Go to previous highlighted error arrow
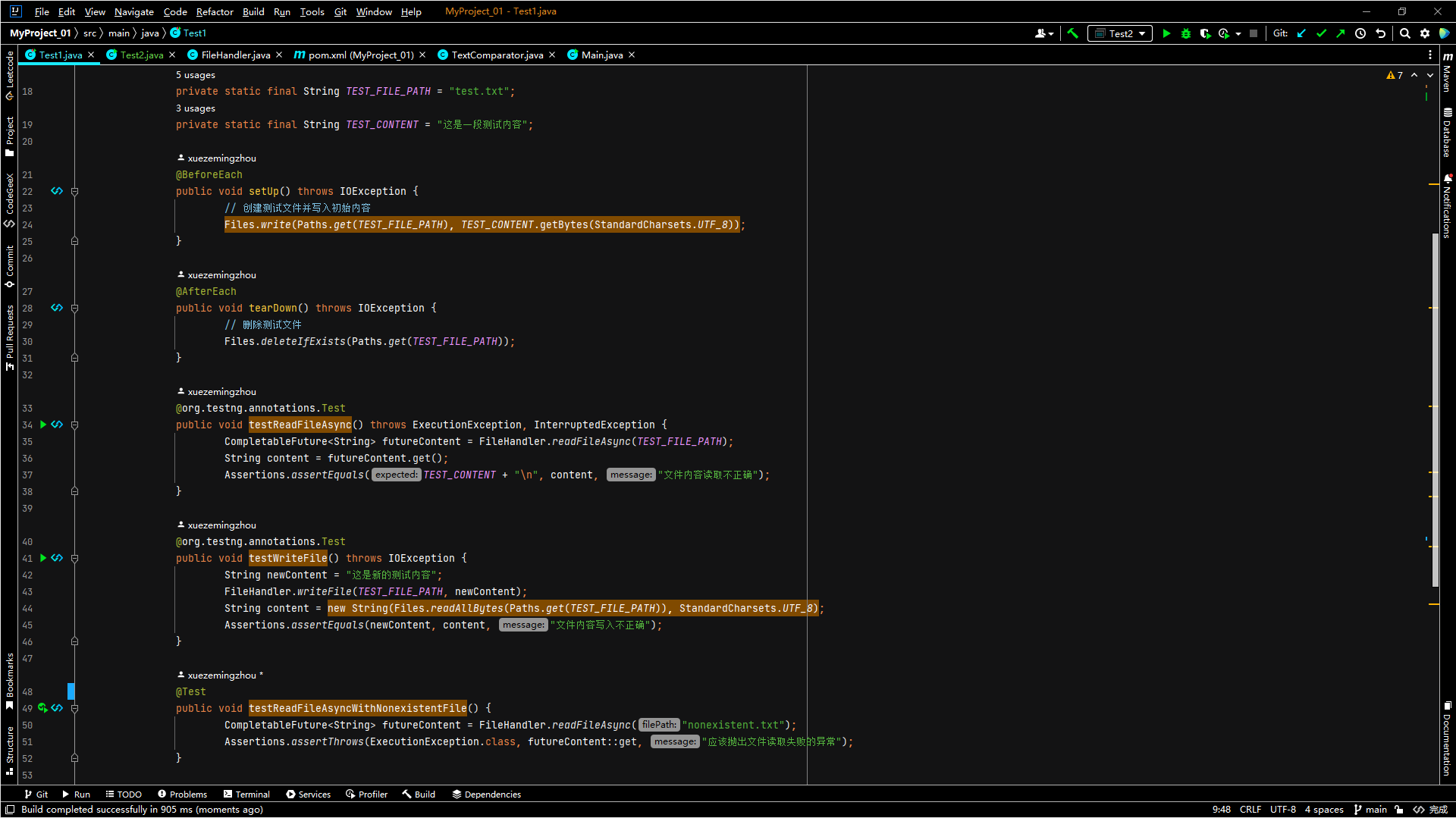Image resolution: width=1456 pixels, height=818 pixels. pyautogui.click(x=1414, y=75)
